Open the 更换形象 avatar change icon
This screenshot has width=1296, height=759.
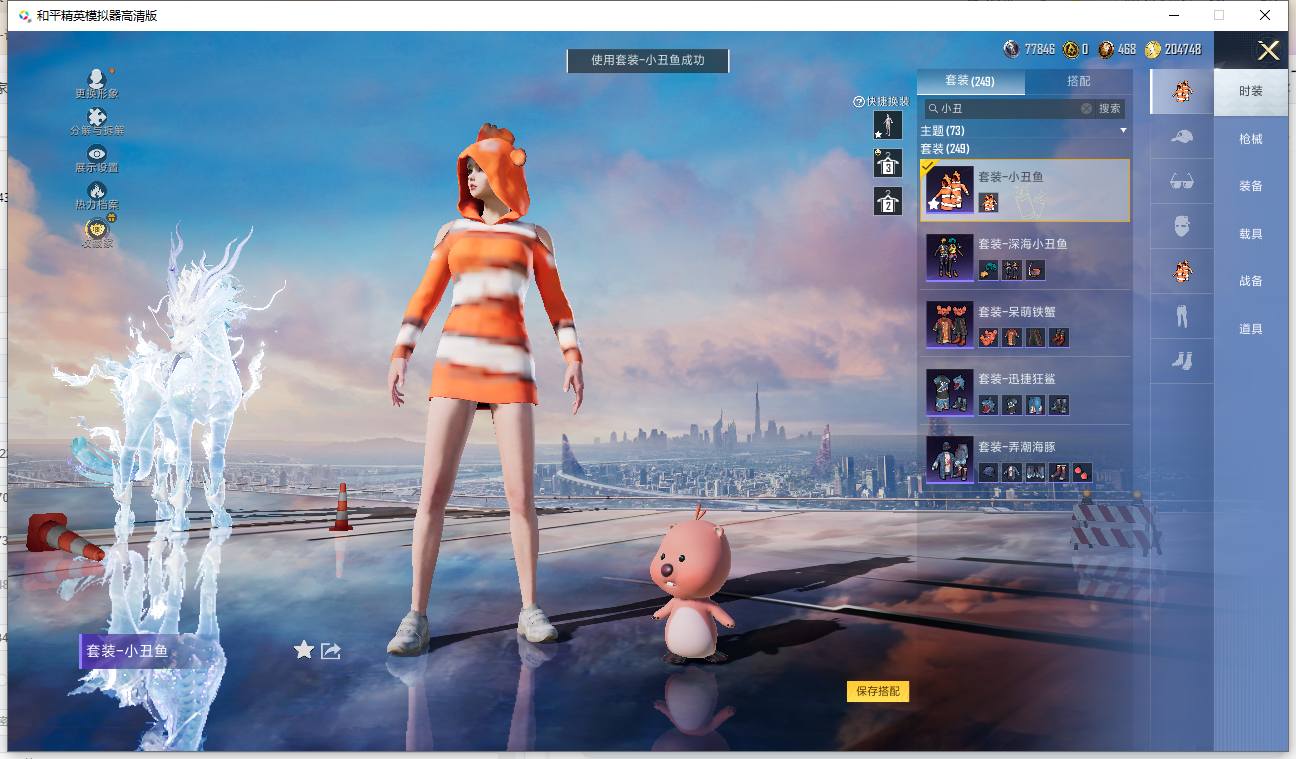point(96,79)
